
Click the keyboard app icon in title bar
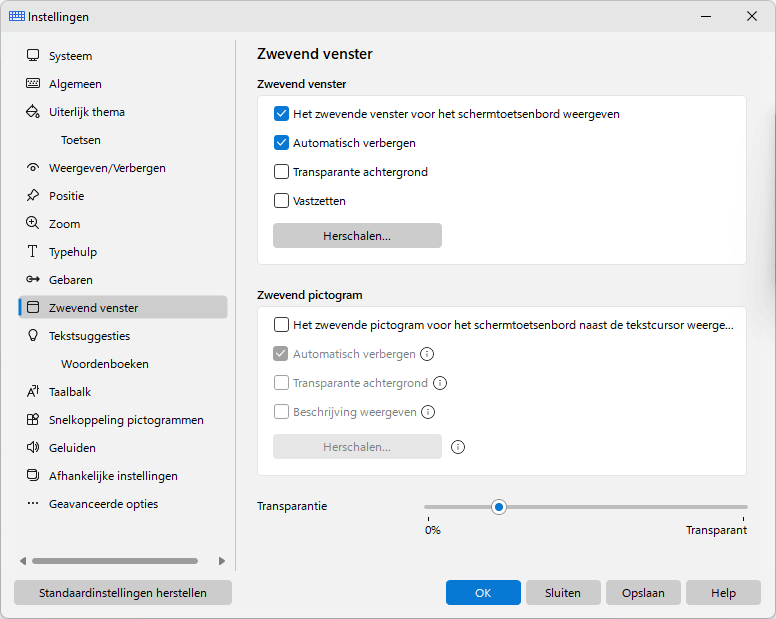click(x=16, y=16)
